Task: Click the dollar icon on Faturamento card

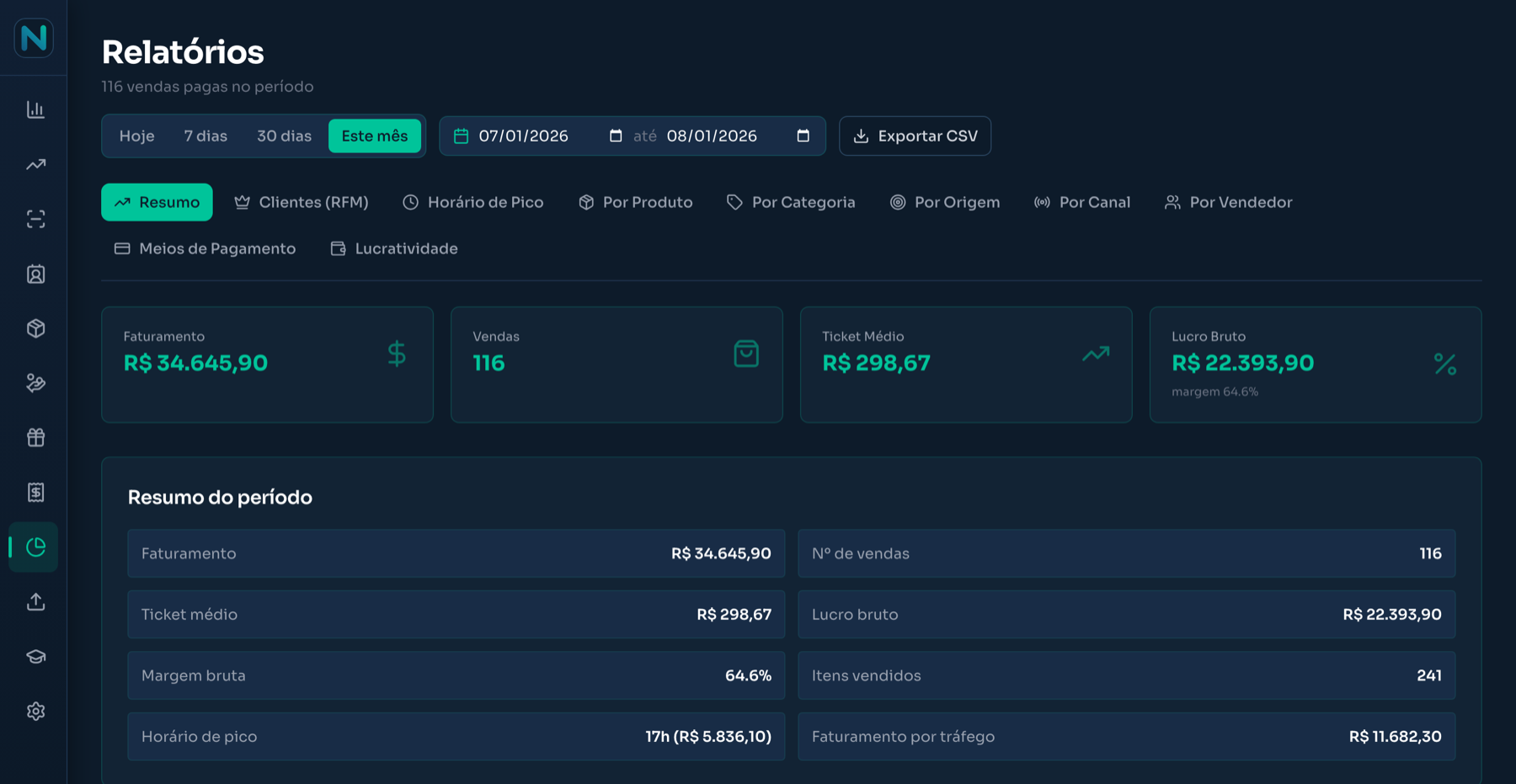Action: tap(397, 354)
